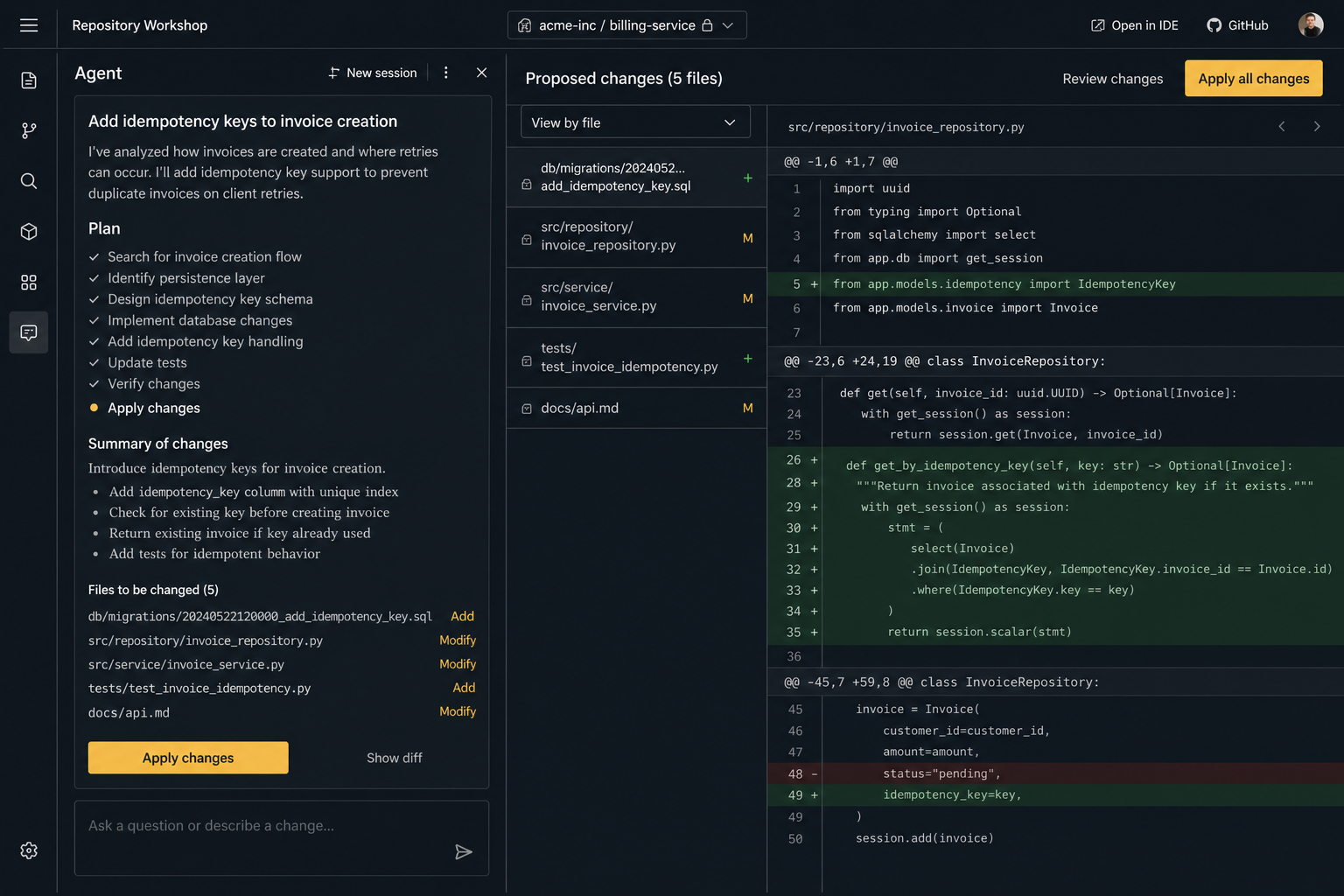The width and height of the screenshot is (1344, 896).
Task: Open the grid apps icon in sidebar
Action: [x=29, y=283]
